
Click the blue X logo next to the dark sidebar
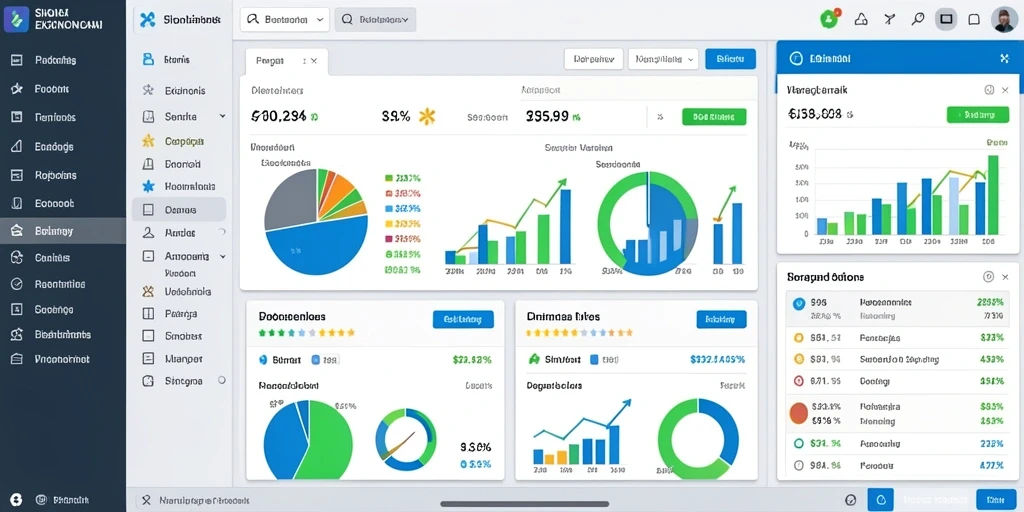pyautogui.click(x=148, y=20)
